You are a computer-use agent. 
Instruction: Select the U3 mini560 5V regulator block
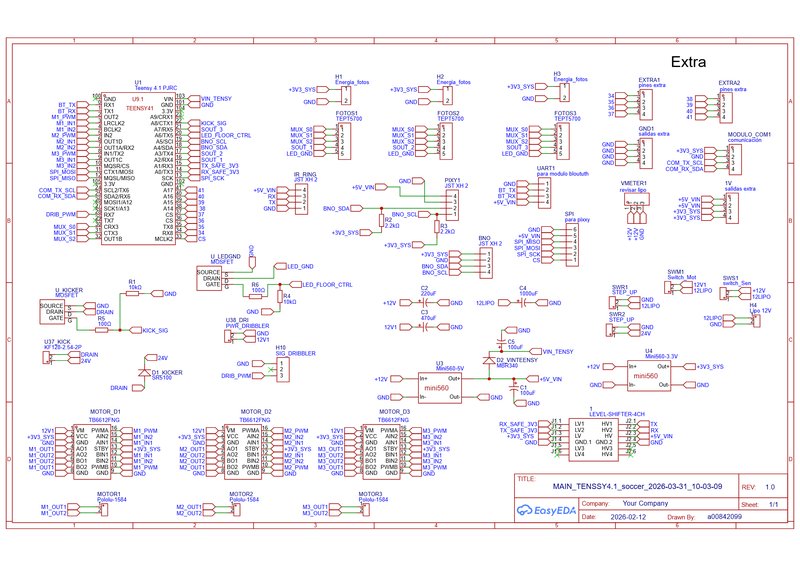click(x=439, y=388)
